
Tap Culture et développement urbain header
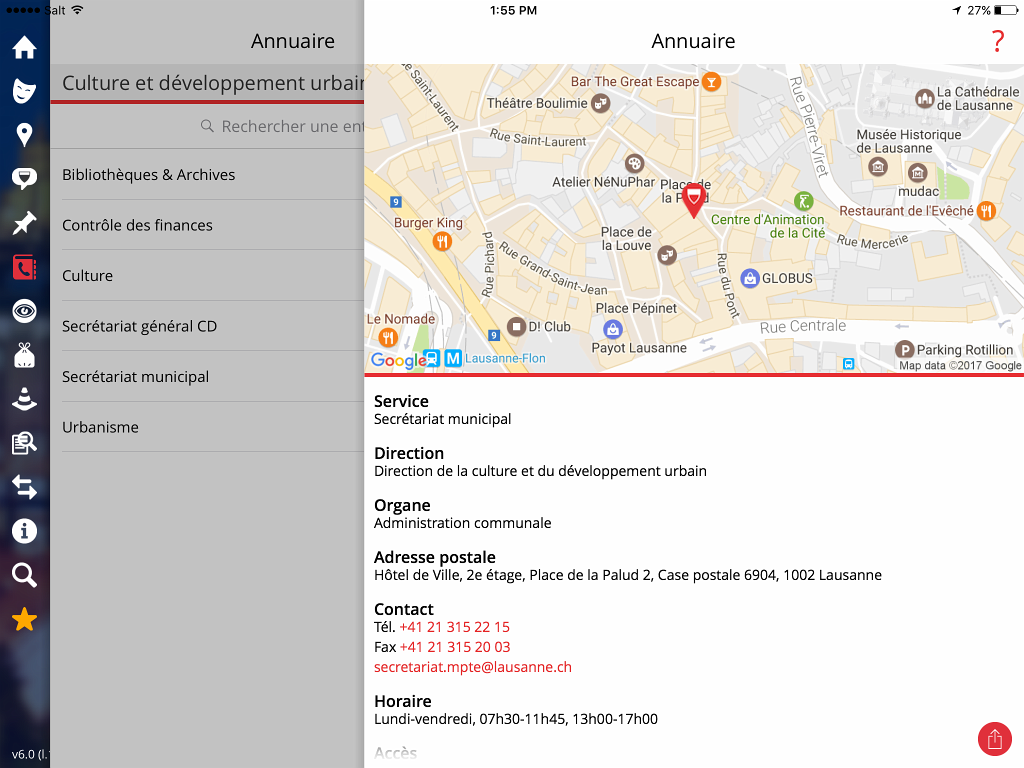[213, 83]
